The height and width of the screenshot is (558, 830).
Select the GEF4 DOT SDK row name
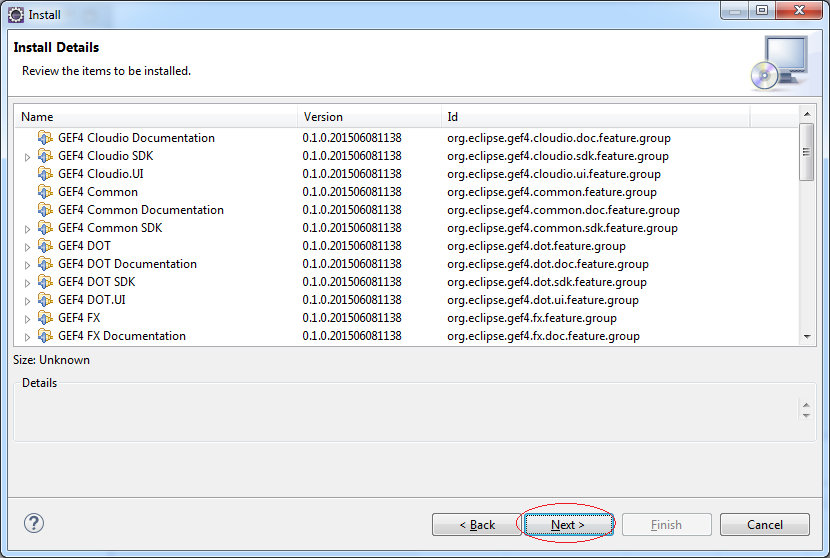[x=97, y=282]
